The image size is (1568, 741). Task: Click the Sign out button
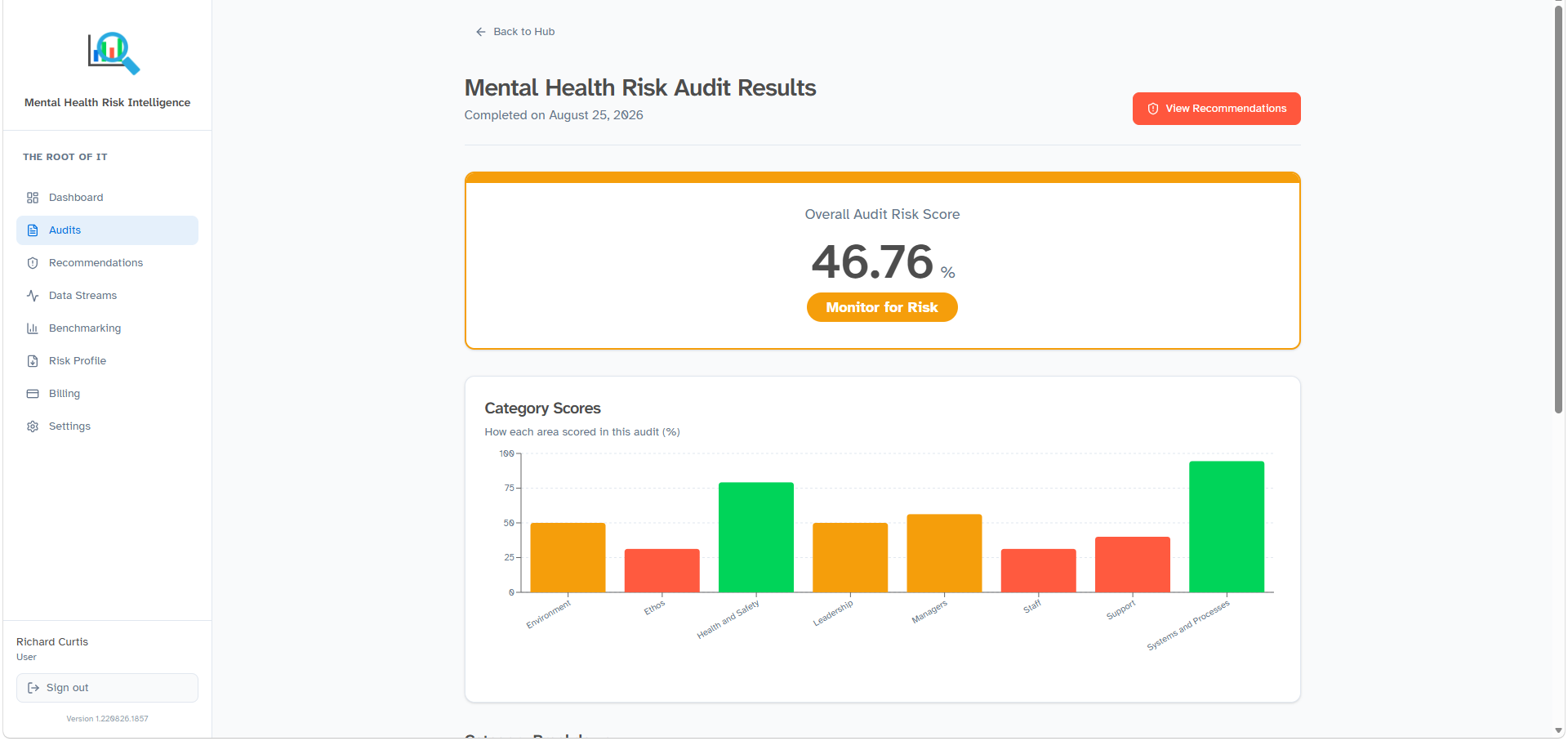tap(107, 688)
